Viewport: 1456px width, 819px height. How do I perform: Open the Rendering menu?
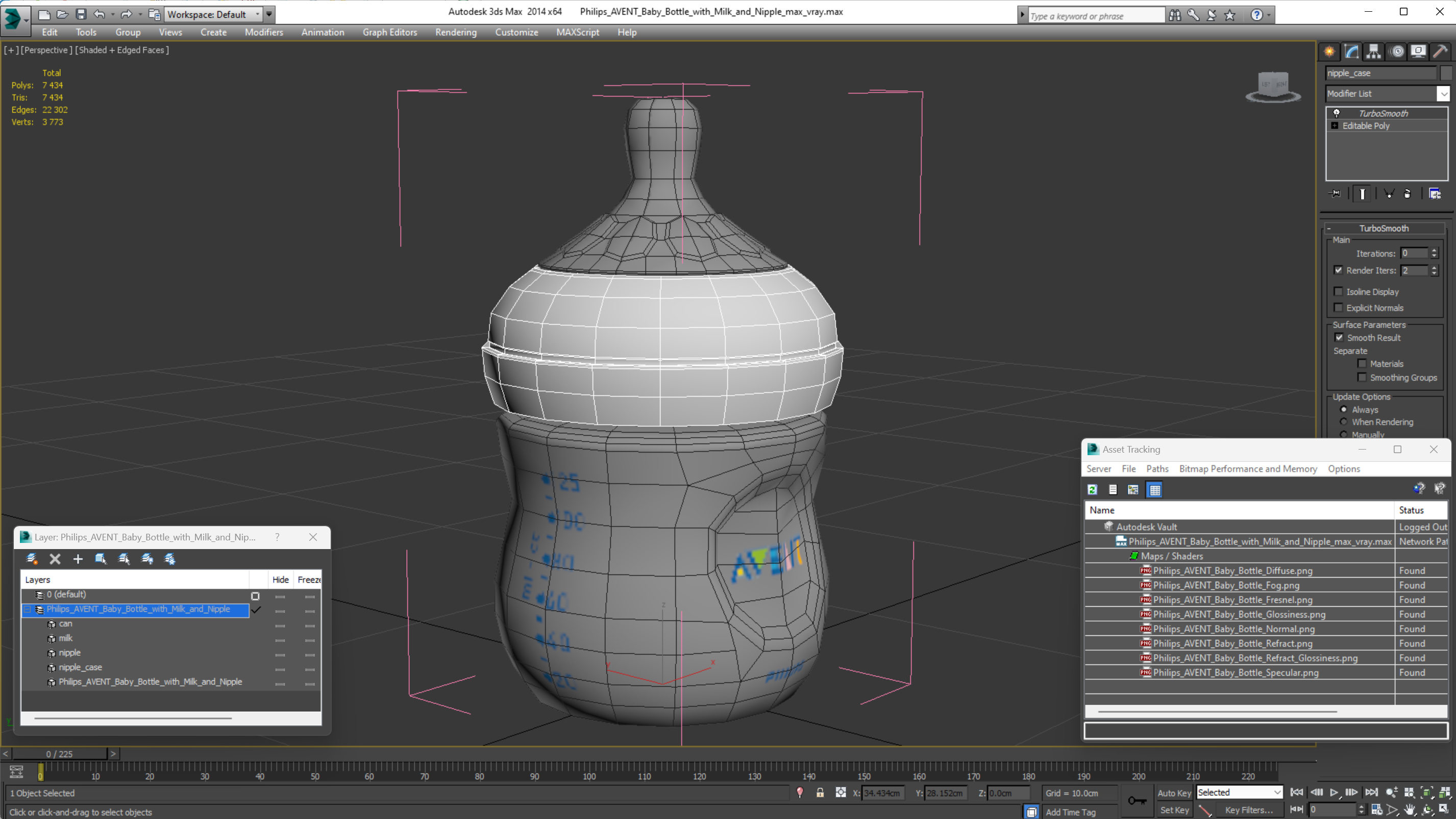pos(456,32)
